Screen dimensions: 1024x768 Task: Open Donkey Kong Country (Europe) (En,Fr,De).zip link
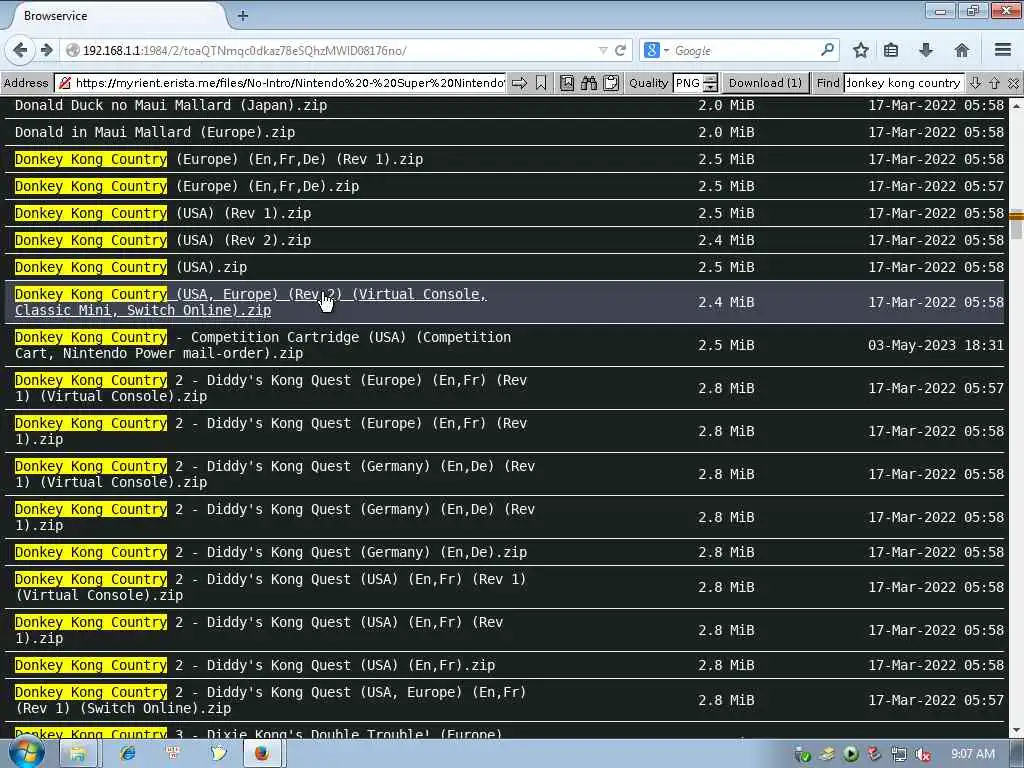point(187,186)
